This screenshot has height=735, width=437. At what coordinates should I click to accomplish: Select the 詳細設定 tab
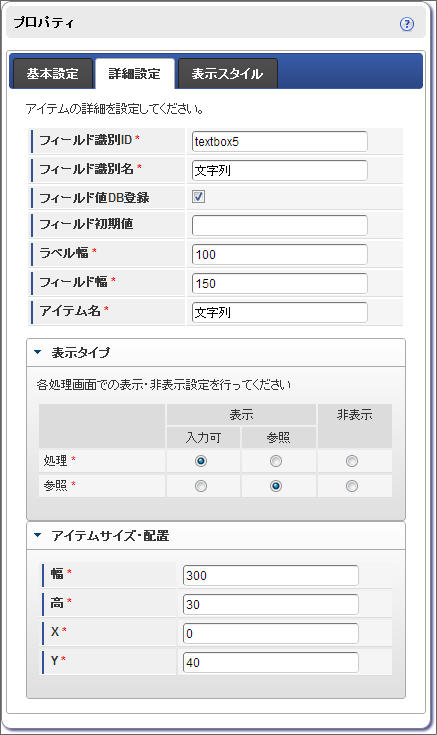coord(135,74)
